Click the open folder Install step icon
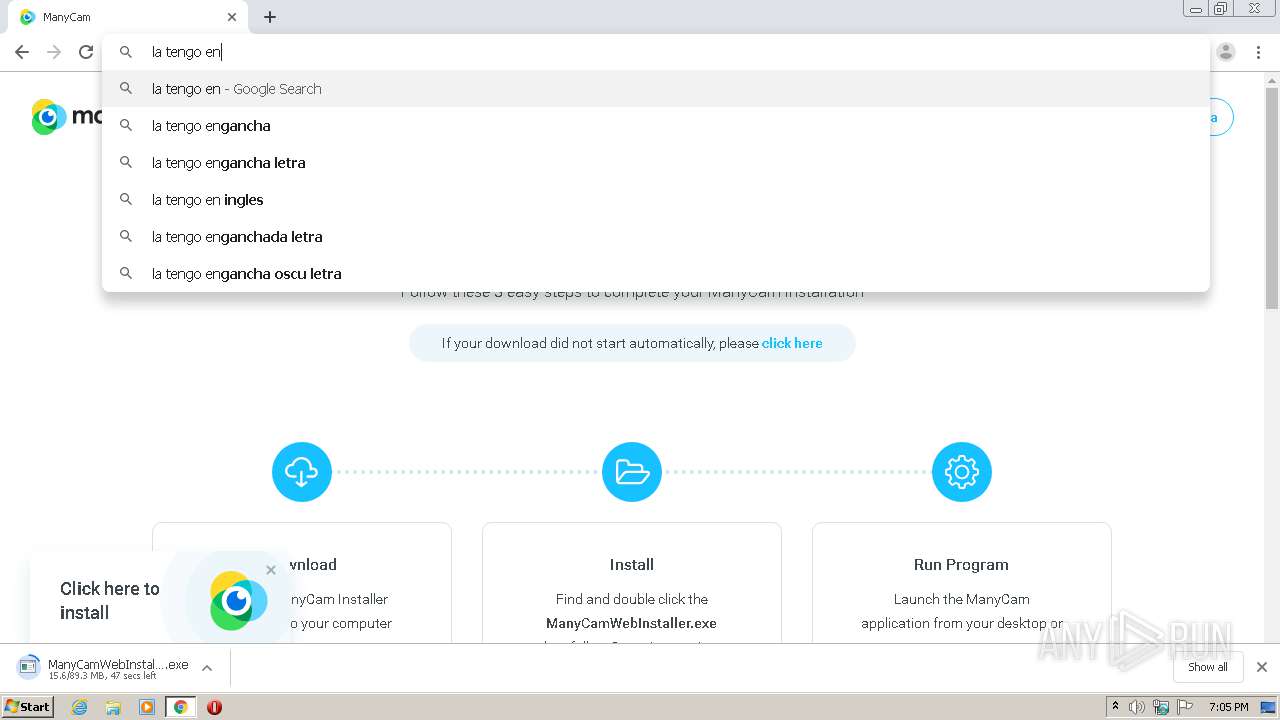Viewport: 1280px width, 720px height. [632, 472]
